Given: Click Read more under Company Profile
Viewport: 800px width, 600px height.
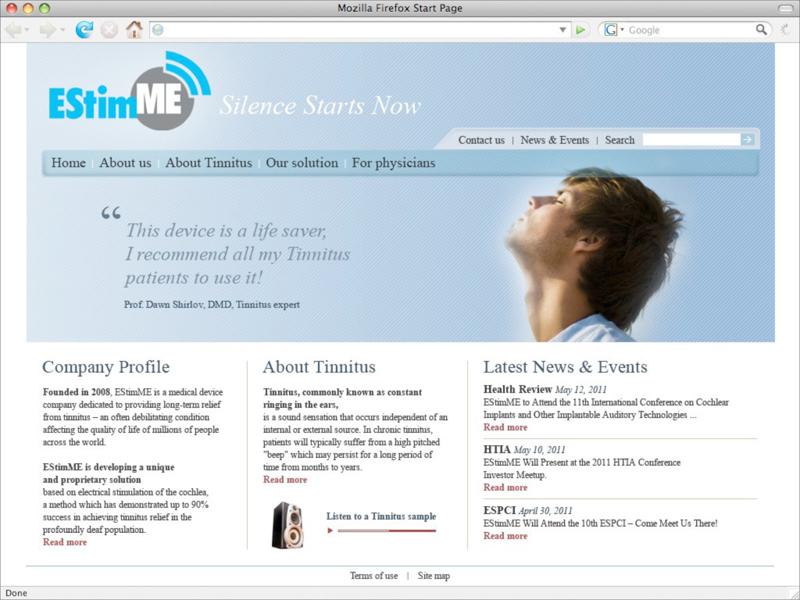Looking at the screenshot, I should pos(65,542).
